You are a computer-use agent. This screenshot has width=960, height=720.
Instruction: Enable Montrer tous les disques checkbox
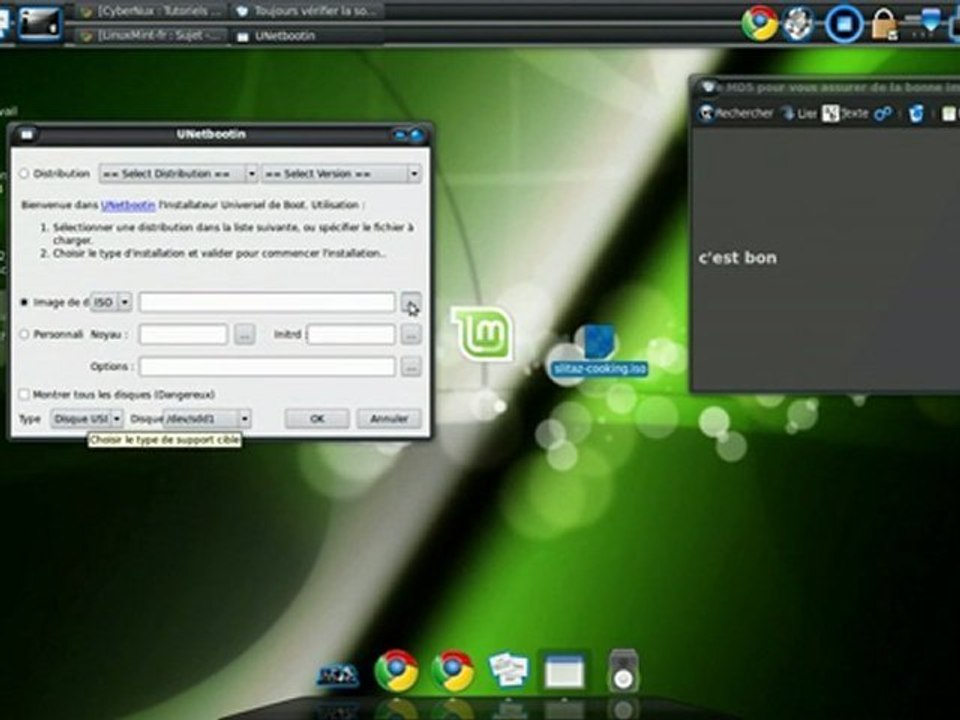(24, 394)
